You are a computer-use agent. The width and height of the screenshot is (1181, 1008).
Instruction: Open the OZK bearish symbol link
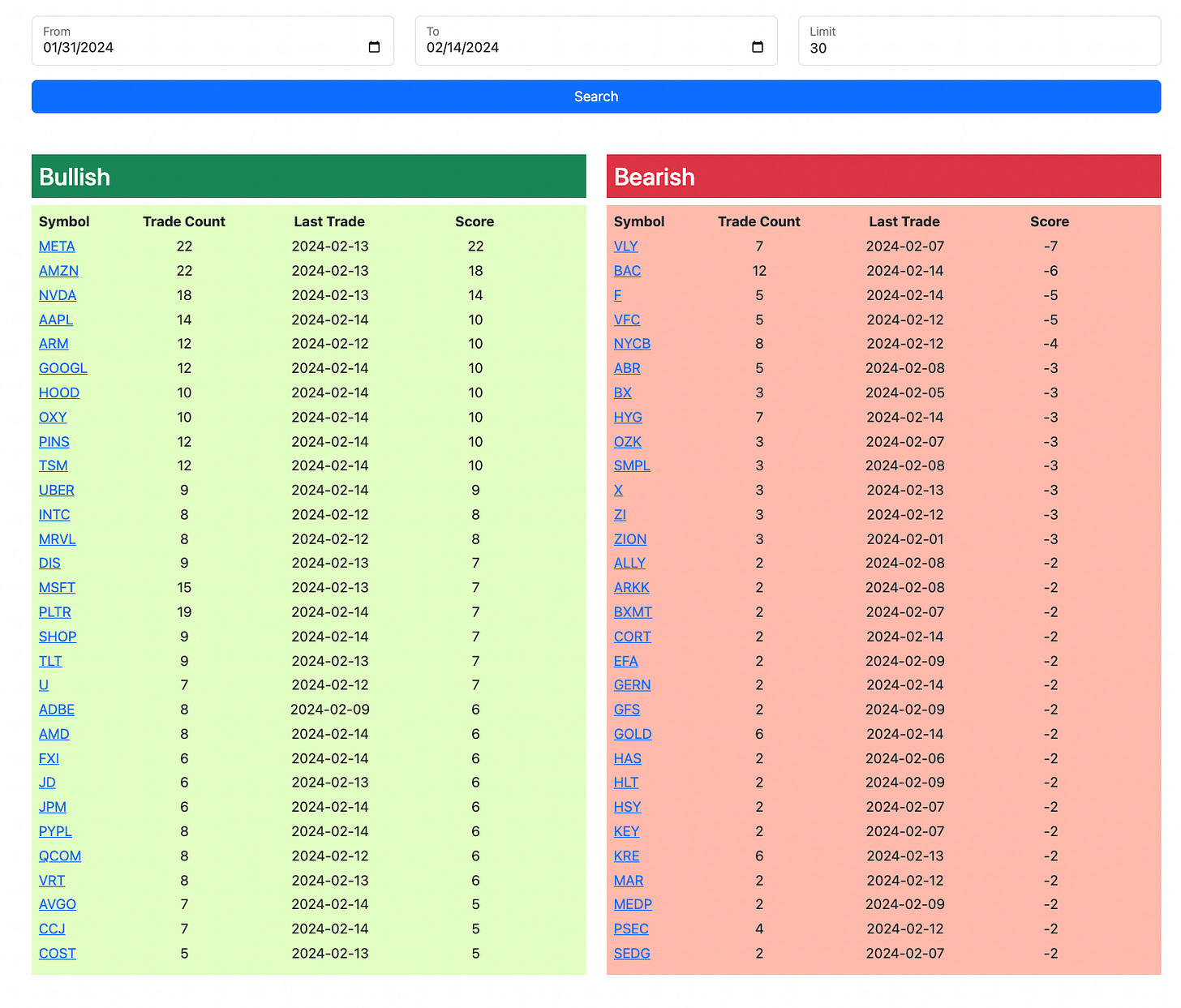point(628,442)
